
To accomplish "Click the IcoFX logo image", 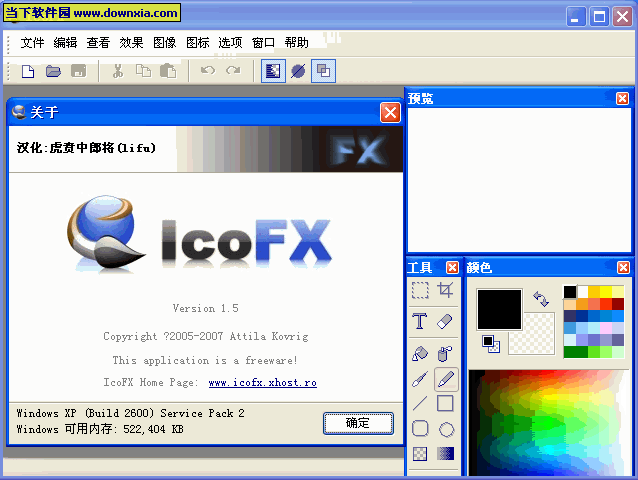I will click(x=199, y=233).
